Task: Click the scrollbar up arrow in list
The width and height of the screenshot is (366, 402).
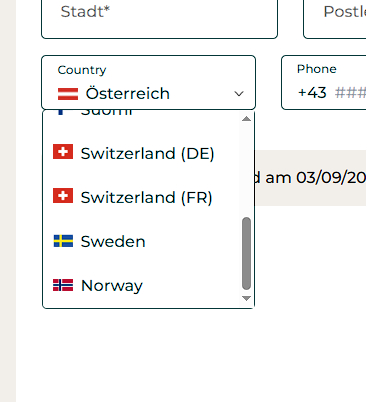Action: (246, 119)
